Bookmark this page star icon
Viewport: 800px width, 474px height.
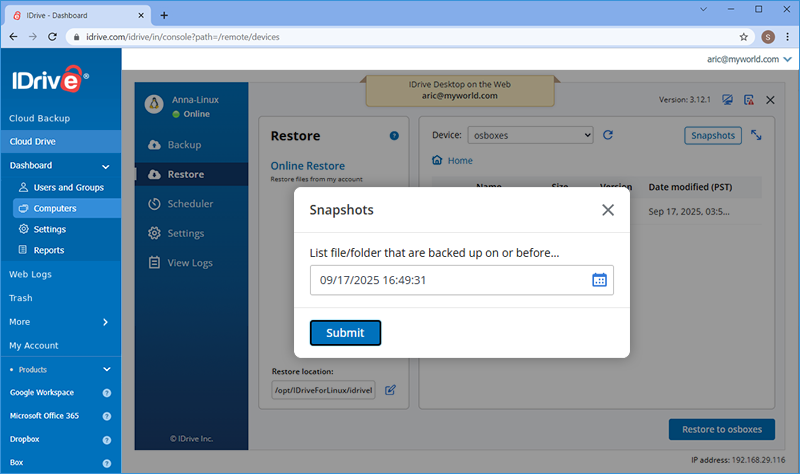tap(743, 37)
